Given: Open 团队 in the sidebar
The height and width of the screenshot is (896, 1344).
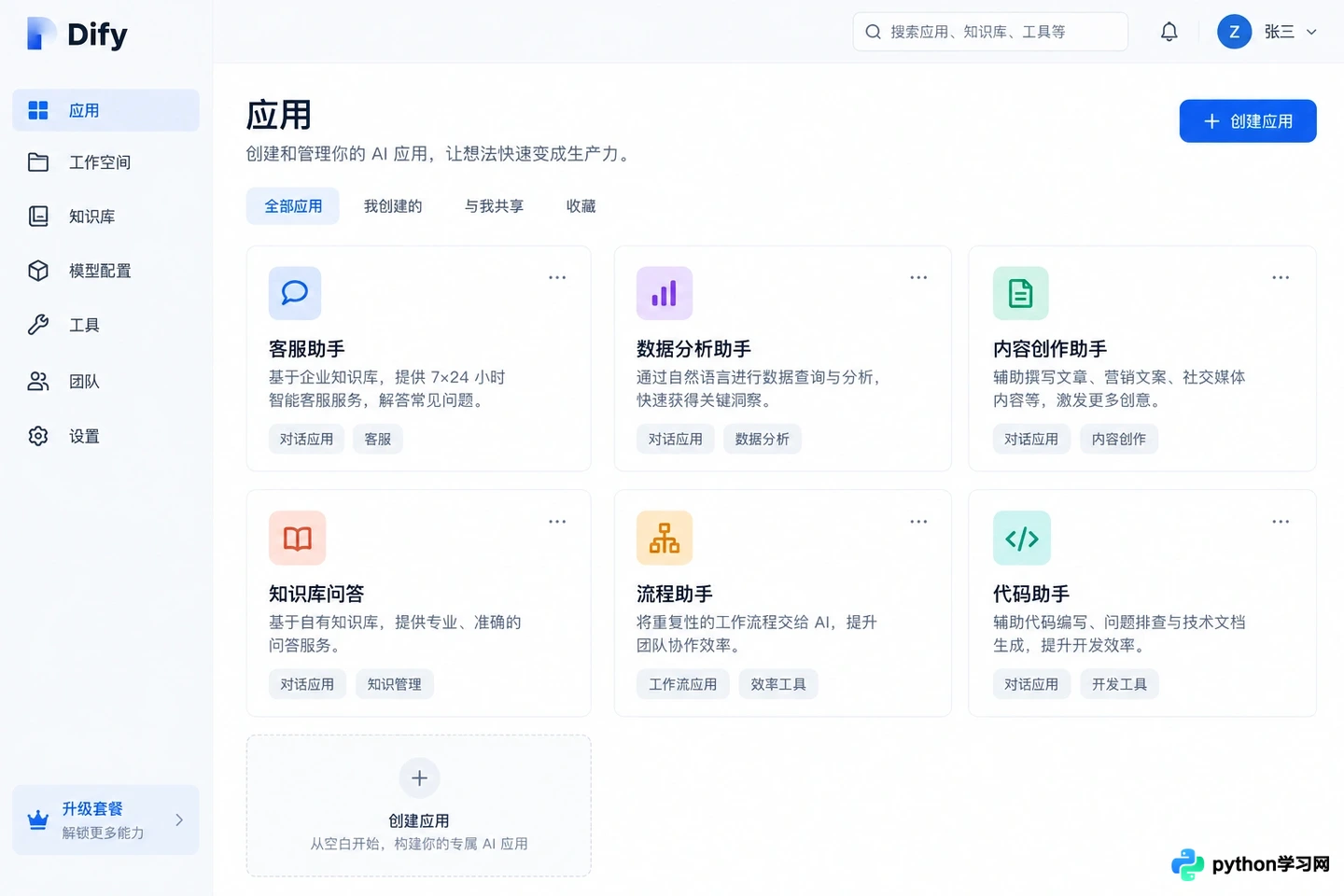Looking at the screenshot, I should [x=105, y=381].
